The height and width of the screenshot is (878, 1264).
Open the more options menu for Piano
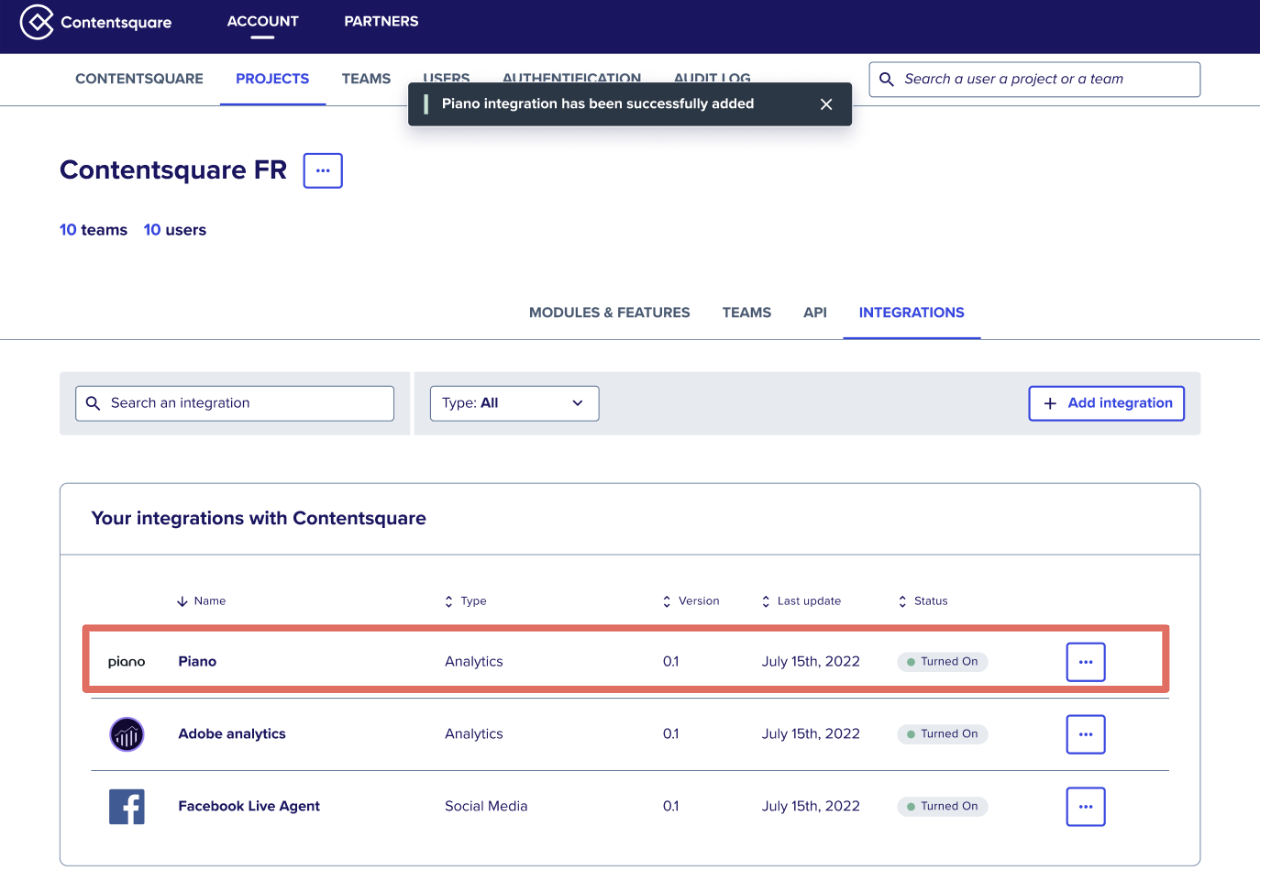coord(1085,662)
